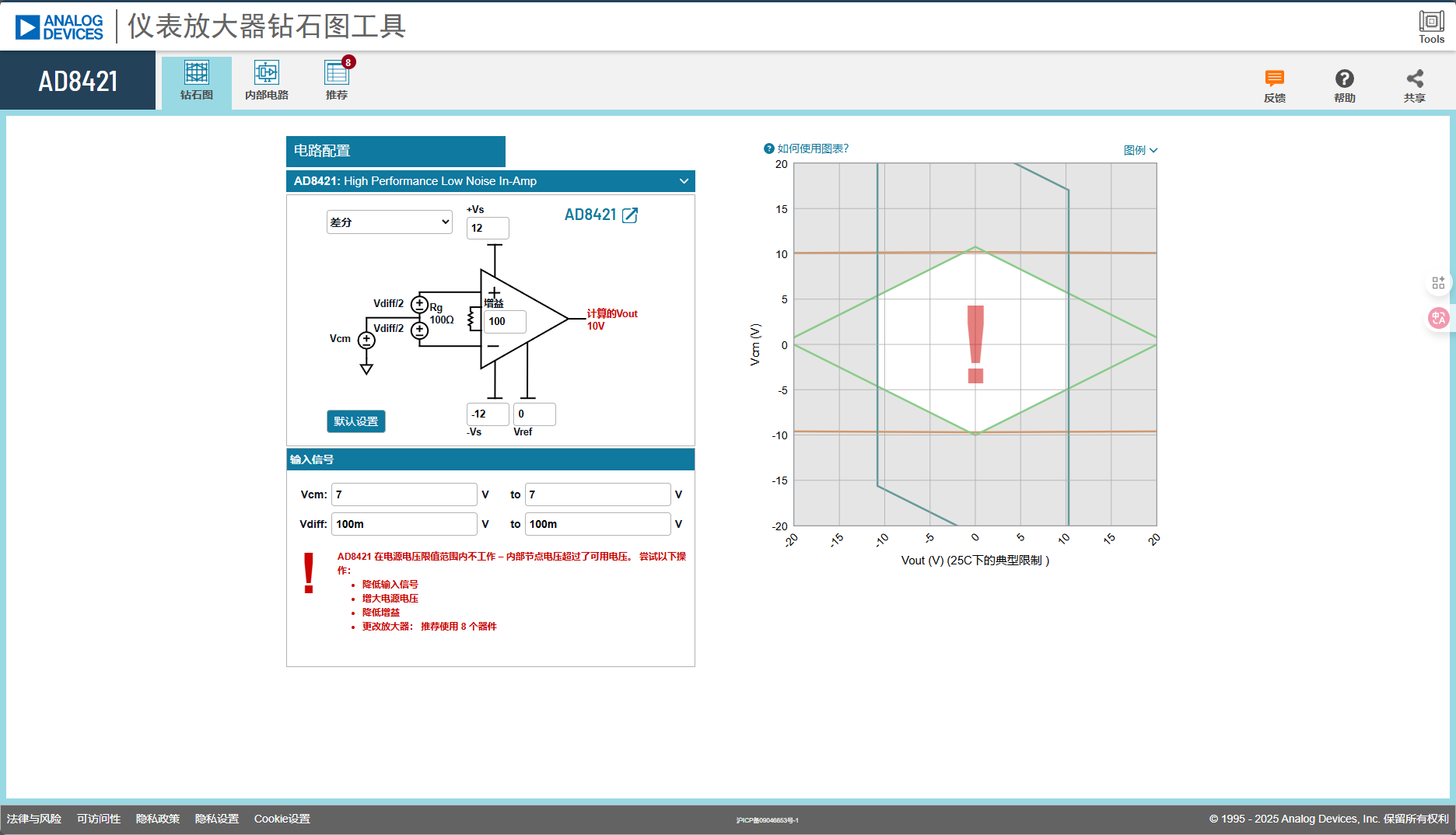Click the Vcm 'to' end value field

point(598,494)
